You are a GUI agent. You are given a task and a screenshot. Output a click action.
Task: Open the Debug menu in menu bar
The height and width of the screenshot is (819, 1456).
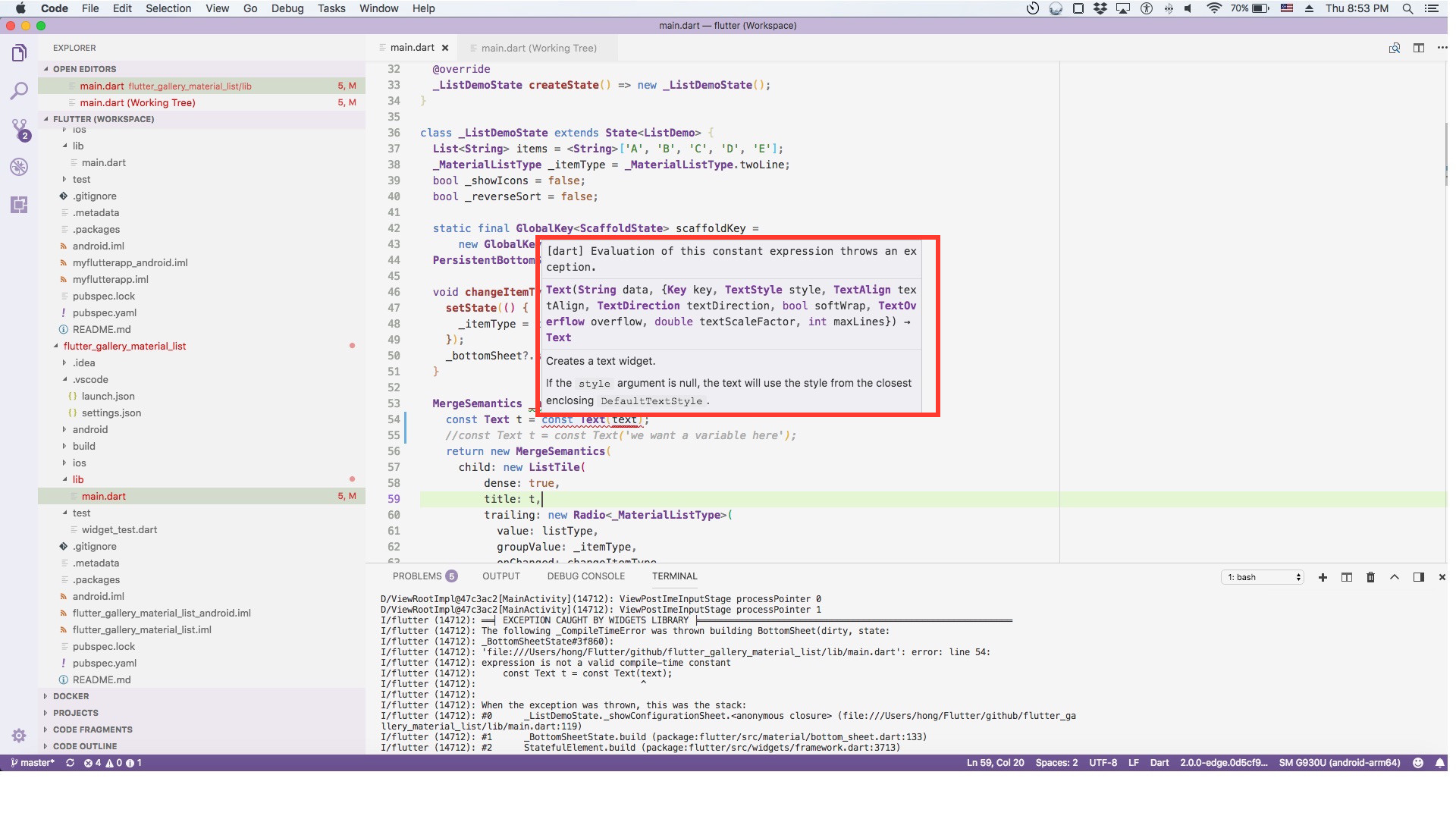click(x=287, y=8)
